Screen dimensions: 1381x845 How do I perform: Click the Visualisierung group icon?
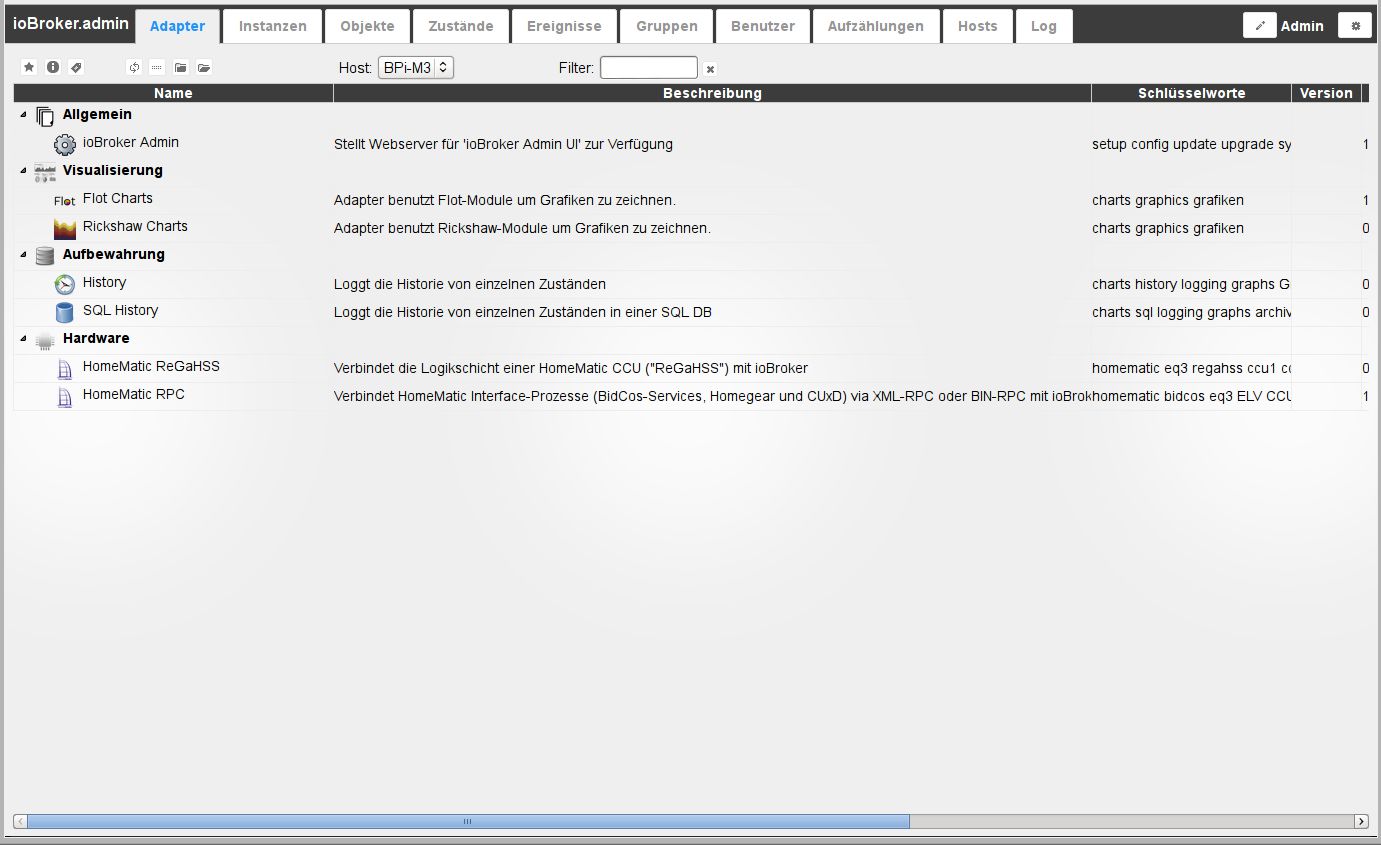pos(45,172)
